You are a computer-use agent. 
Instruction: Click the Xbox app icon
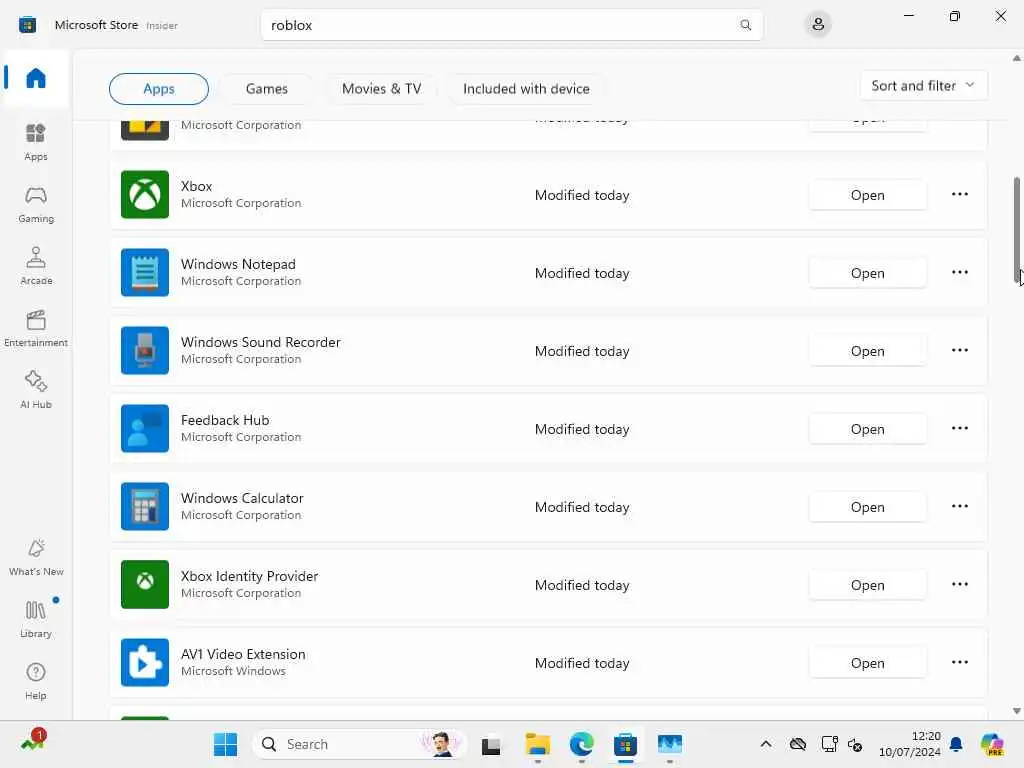point(145,195)
